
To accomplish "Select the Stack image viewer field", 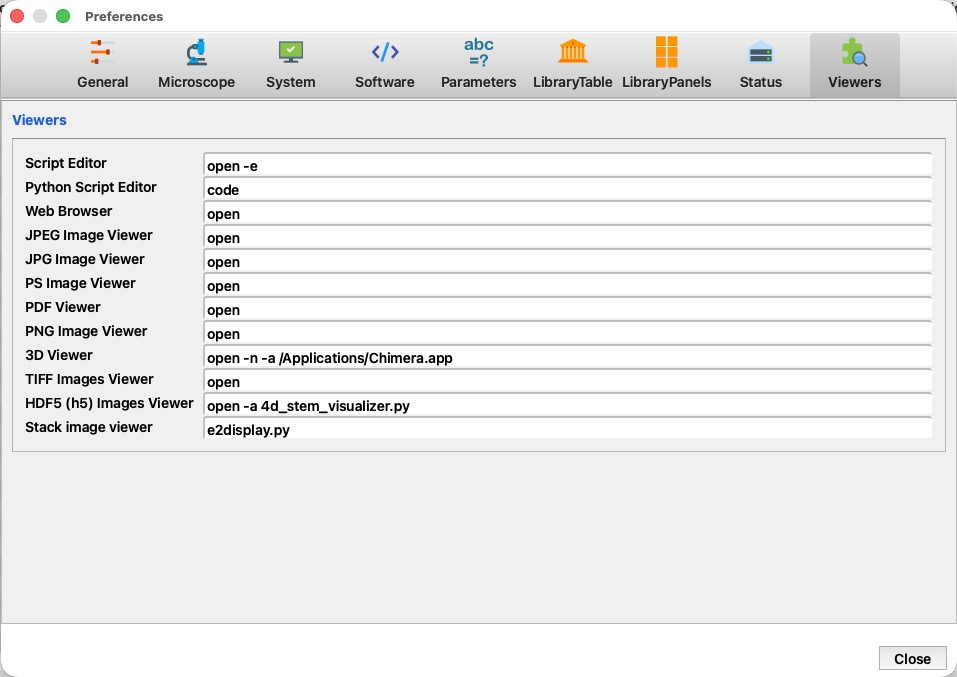I will coord(567,429).
